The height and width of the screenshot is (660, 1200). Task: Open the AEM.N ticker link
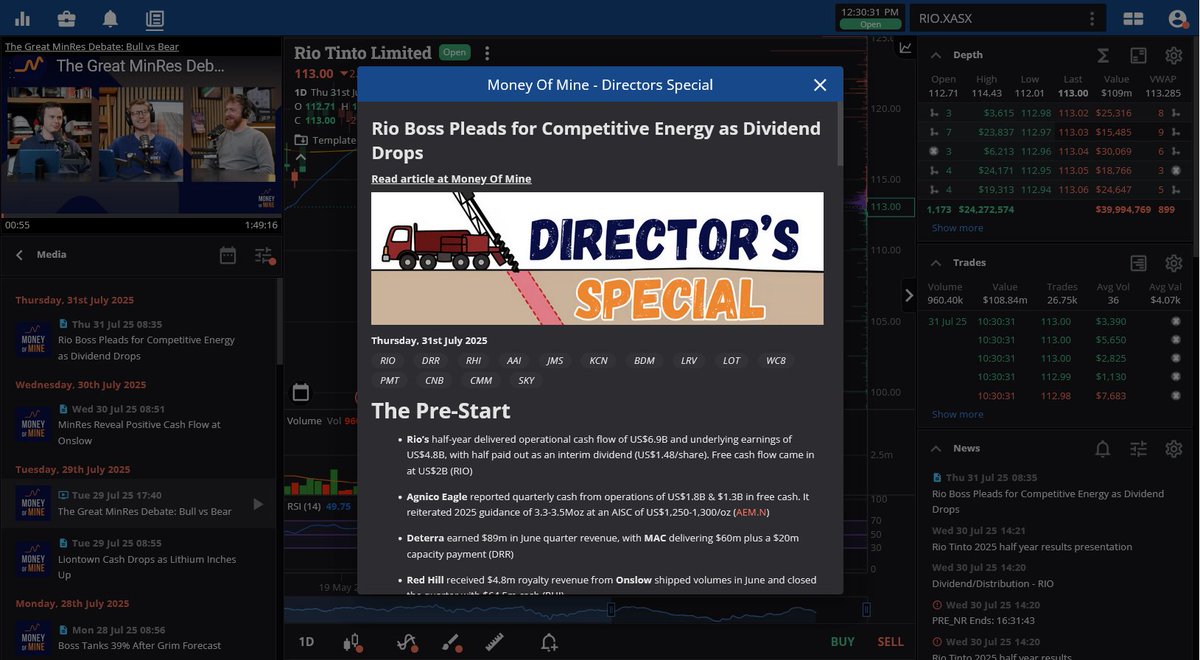coord(751,512)
